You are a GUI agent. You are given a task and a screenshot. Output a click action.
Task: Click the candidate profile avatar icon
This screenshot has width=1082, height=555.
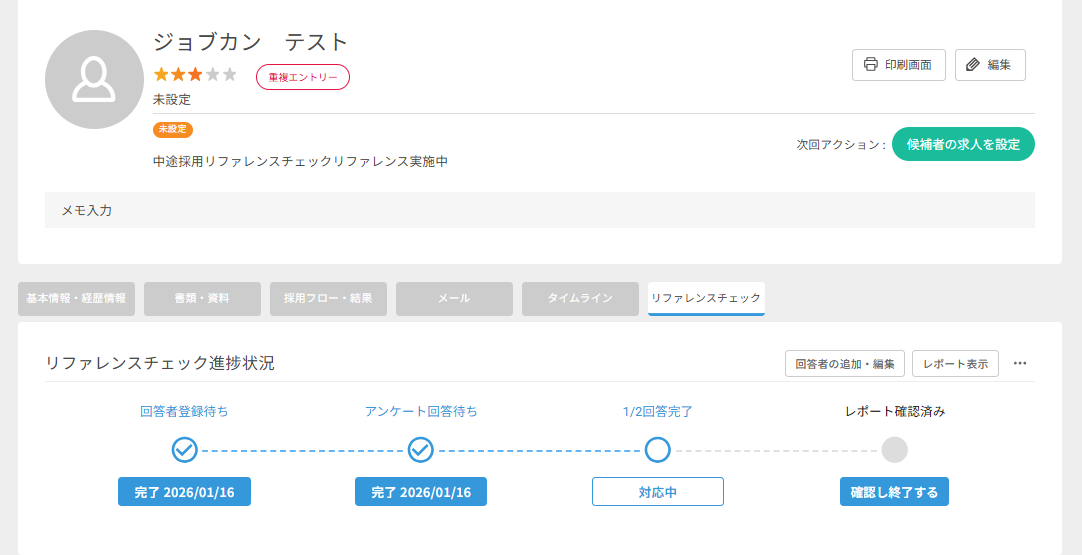click(94, 79)
